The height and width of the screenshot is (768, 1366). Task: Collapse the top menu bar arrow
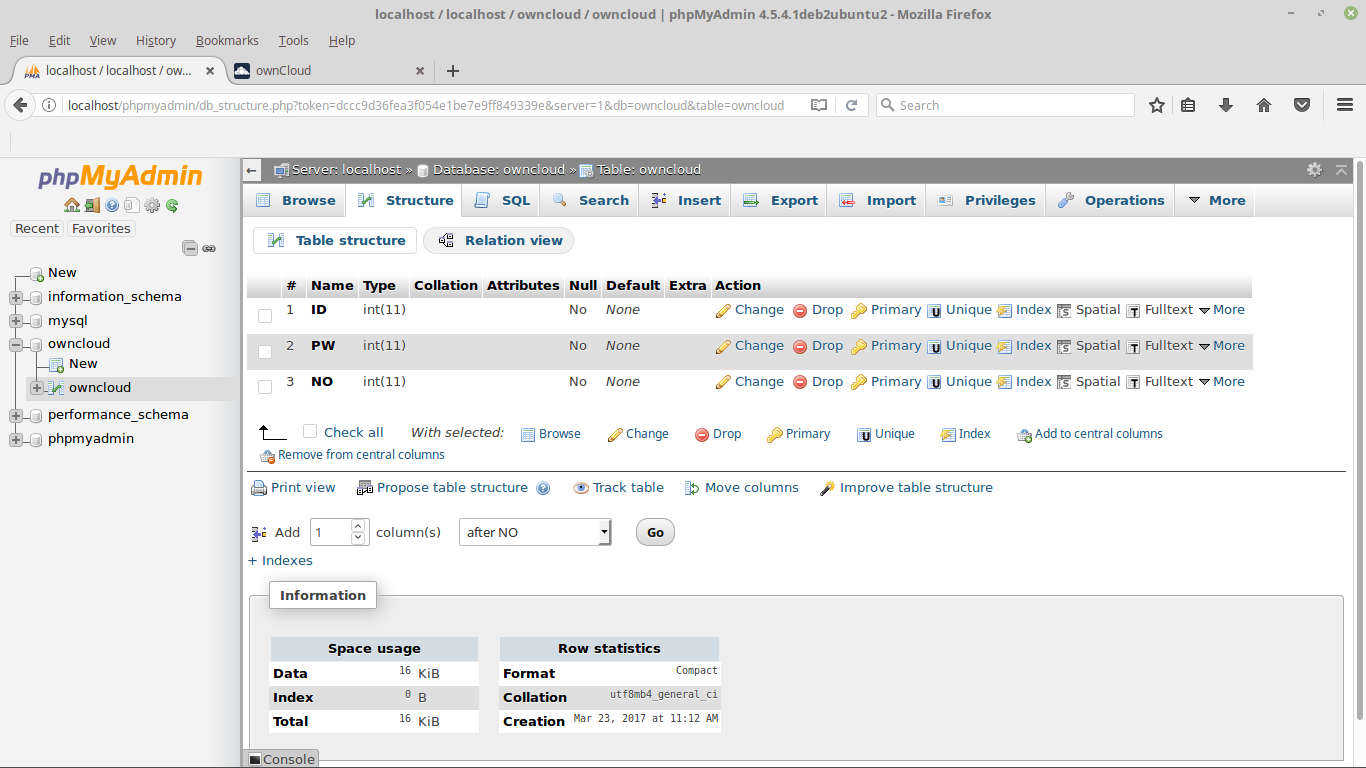[x=1341, y=170]
